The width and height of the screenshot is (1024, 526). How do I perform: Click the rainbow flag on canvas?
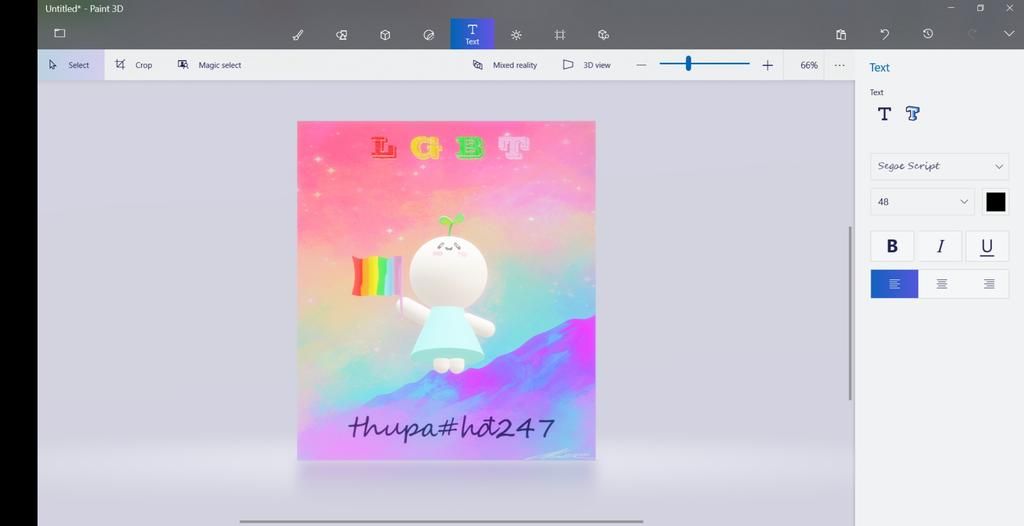point(377,276)
